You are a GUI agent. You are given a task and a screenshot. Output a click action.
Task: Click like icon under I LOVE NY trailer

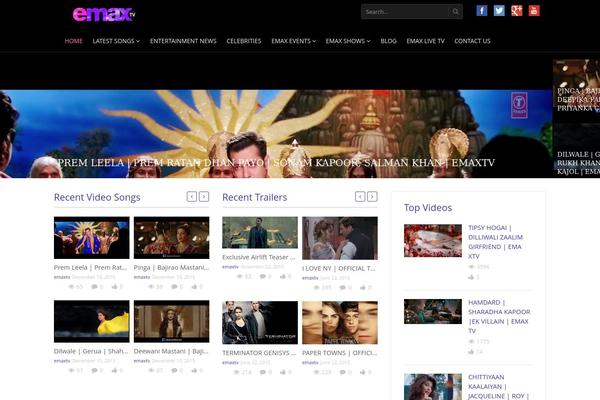point(363,287)
